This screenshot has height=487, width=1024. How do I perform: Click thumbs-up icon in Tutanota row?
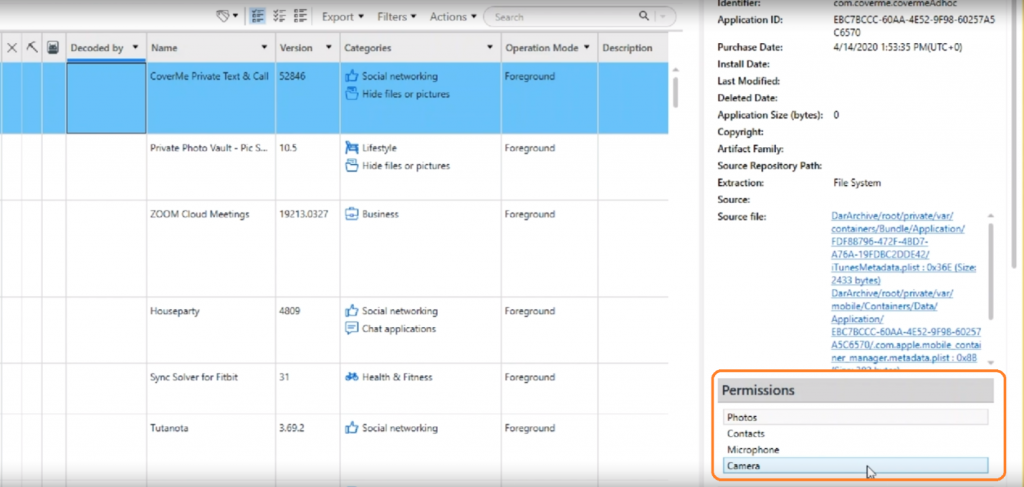[352, 428]
